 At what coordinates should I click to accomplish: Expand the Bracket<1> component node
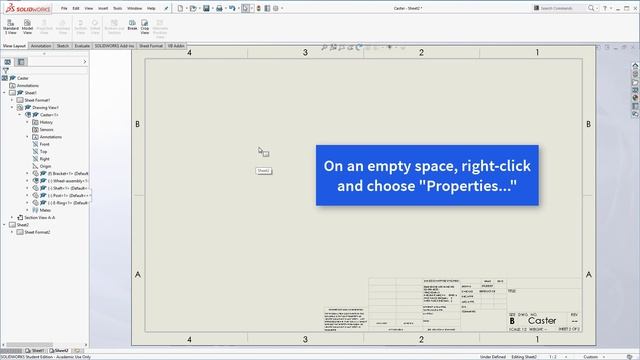click(x=27, y=174)
